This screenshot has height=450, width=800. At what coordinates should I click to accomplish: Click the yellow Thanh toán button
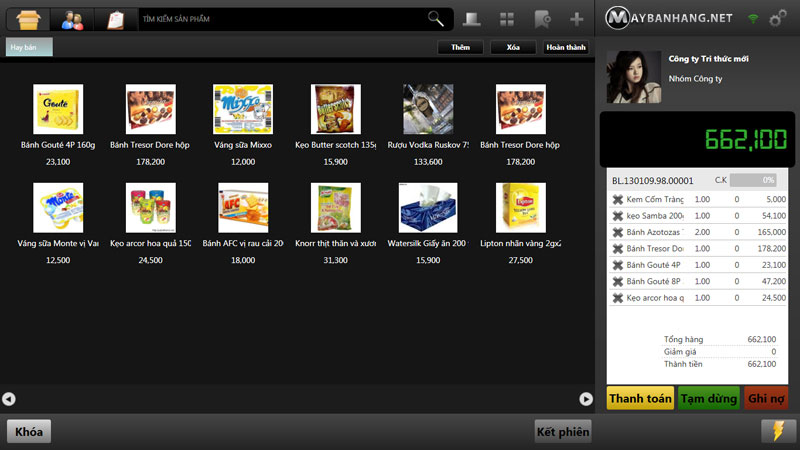(640, 398)
